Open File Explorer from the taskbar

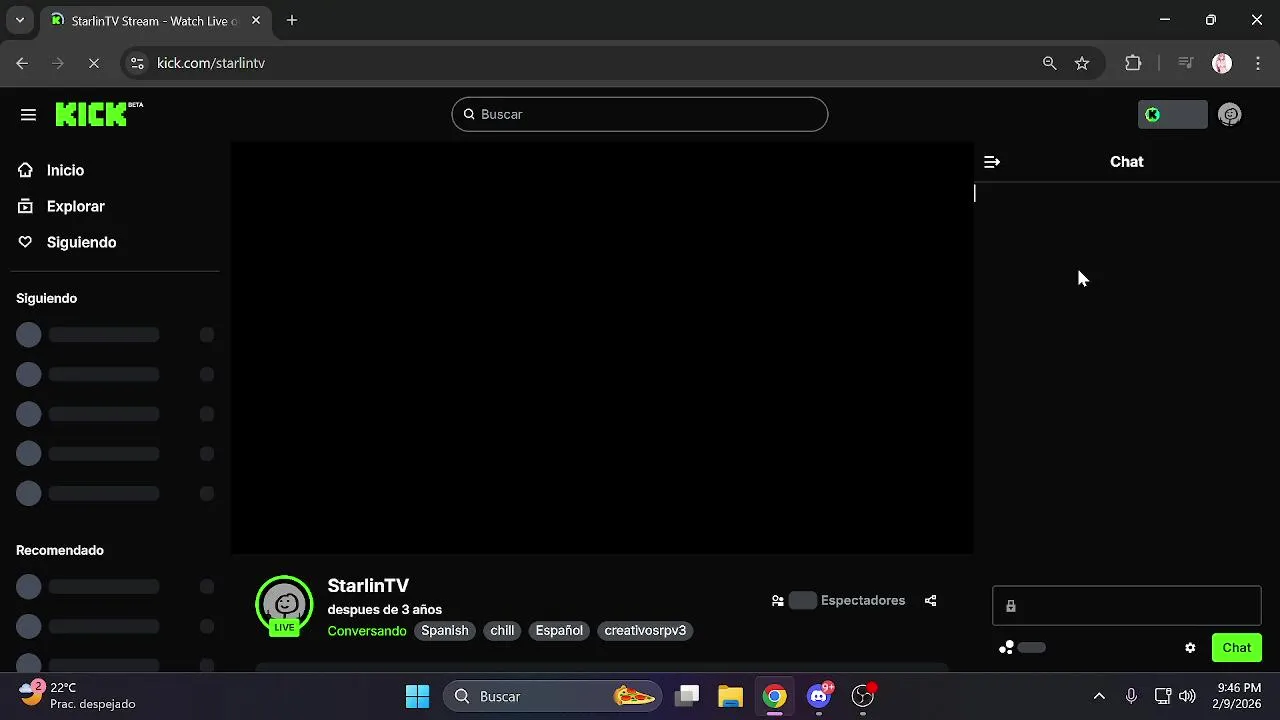pos(731,696)
